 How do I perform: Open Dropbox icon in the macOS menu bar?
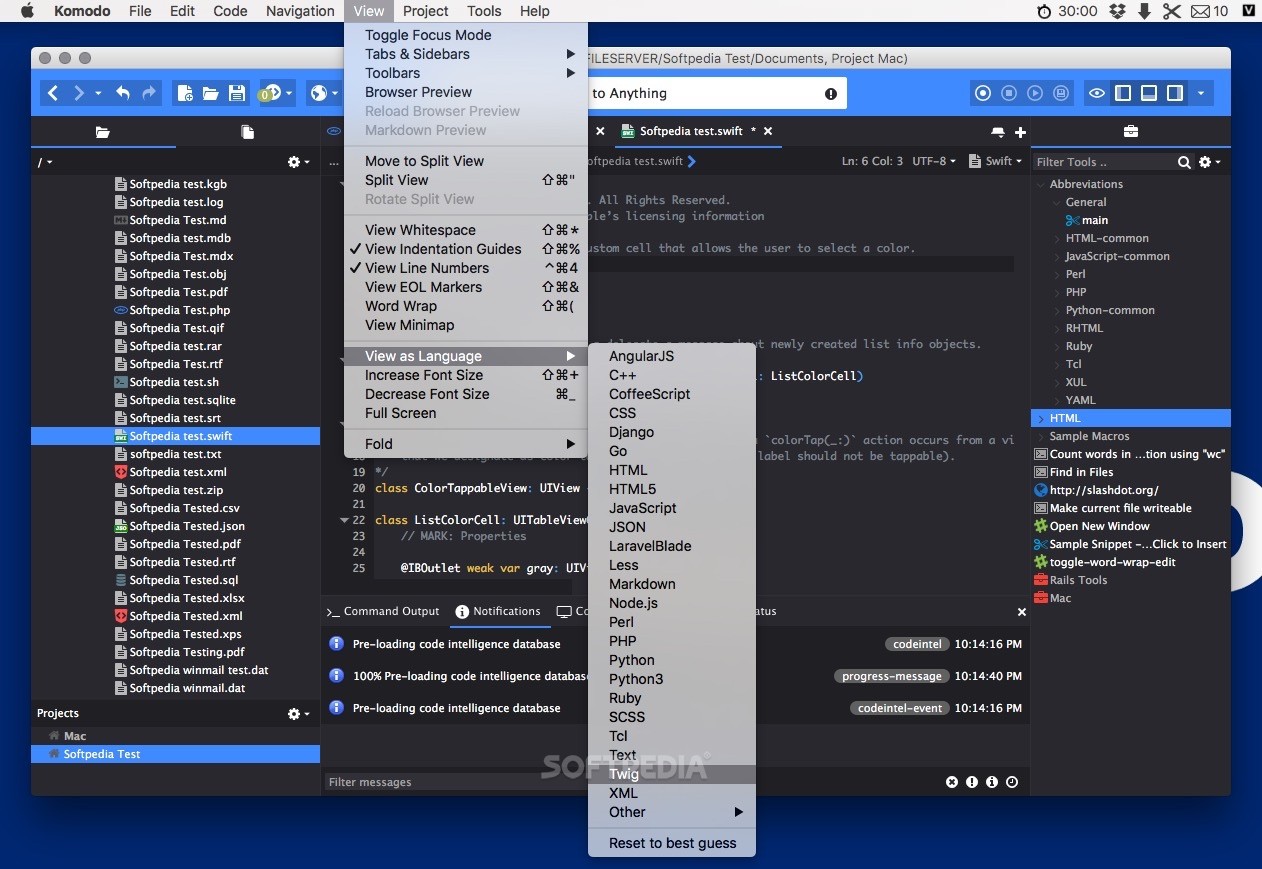(1118, 11)
